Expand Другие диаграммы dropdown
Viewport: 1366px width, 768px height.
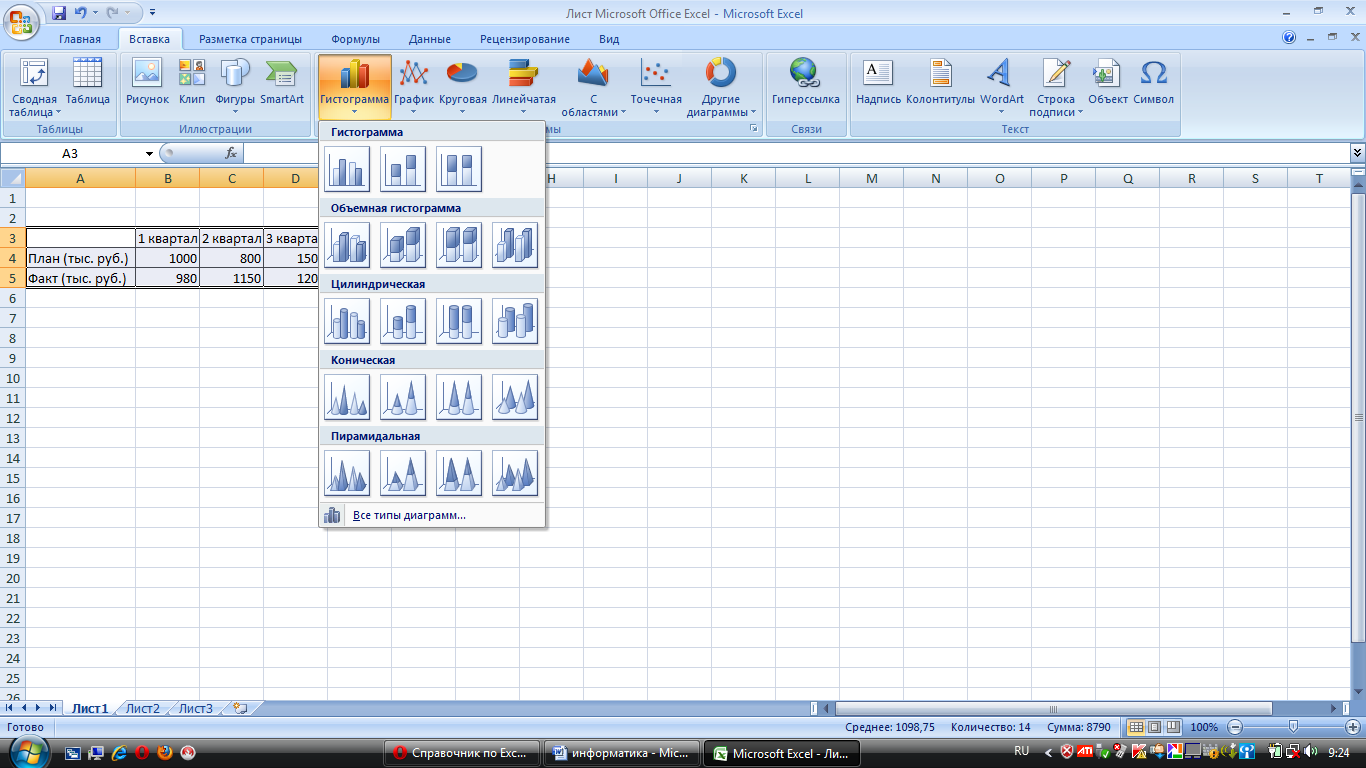coord(721,88)
